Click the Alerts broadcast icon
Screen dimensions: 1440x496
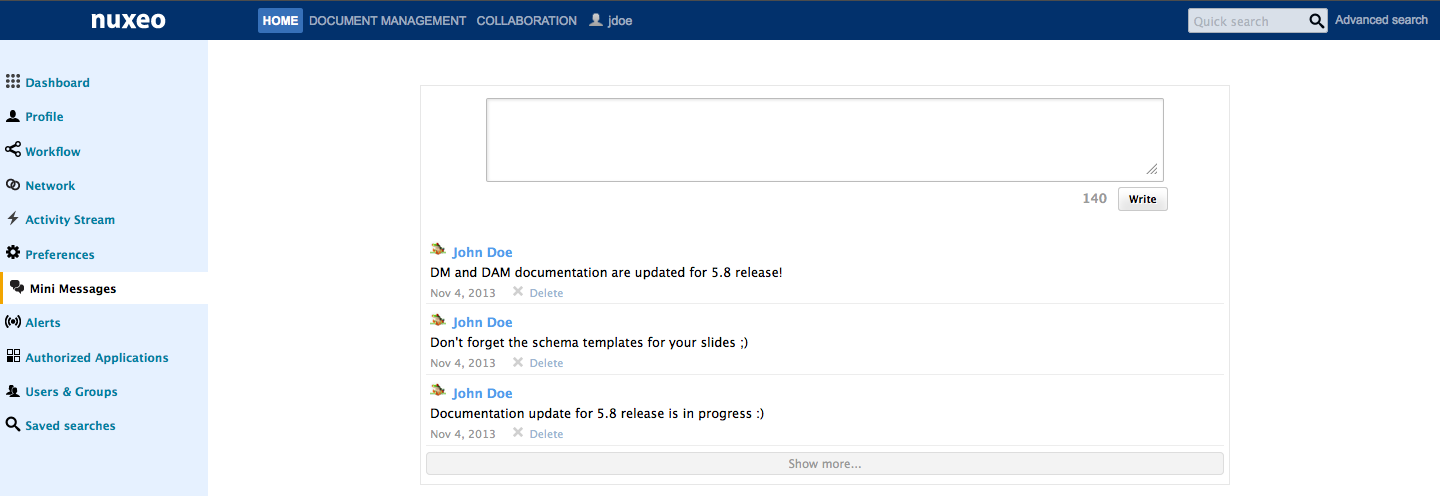pyautogui.click(x=13, y=322)
